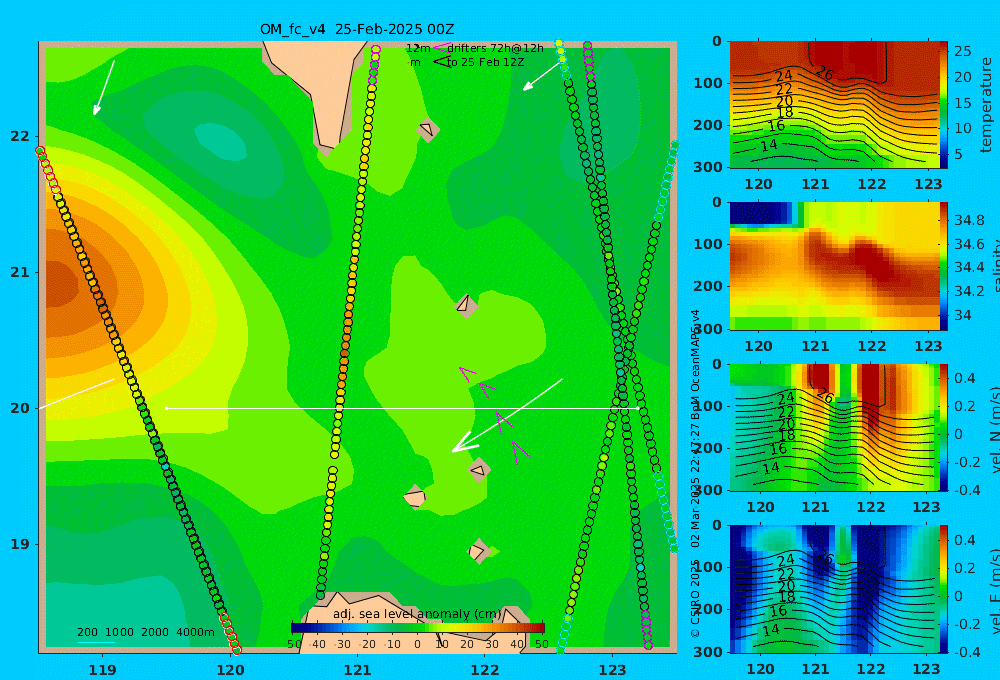The width and height of the screenshot is (1000, 680).
Task: Select the 'vel. E (m/s)' axis label
Action: [x=994, y=590]
